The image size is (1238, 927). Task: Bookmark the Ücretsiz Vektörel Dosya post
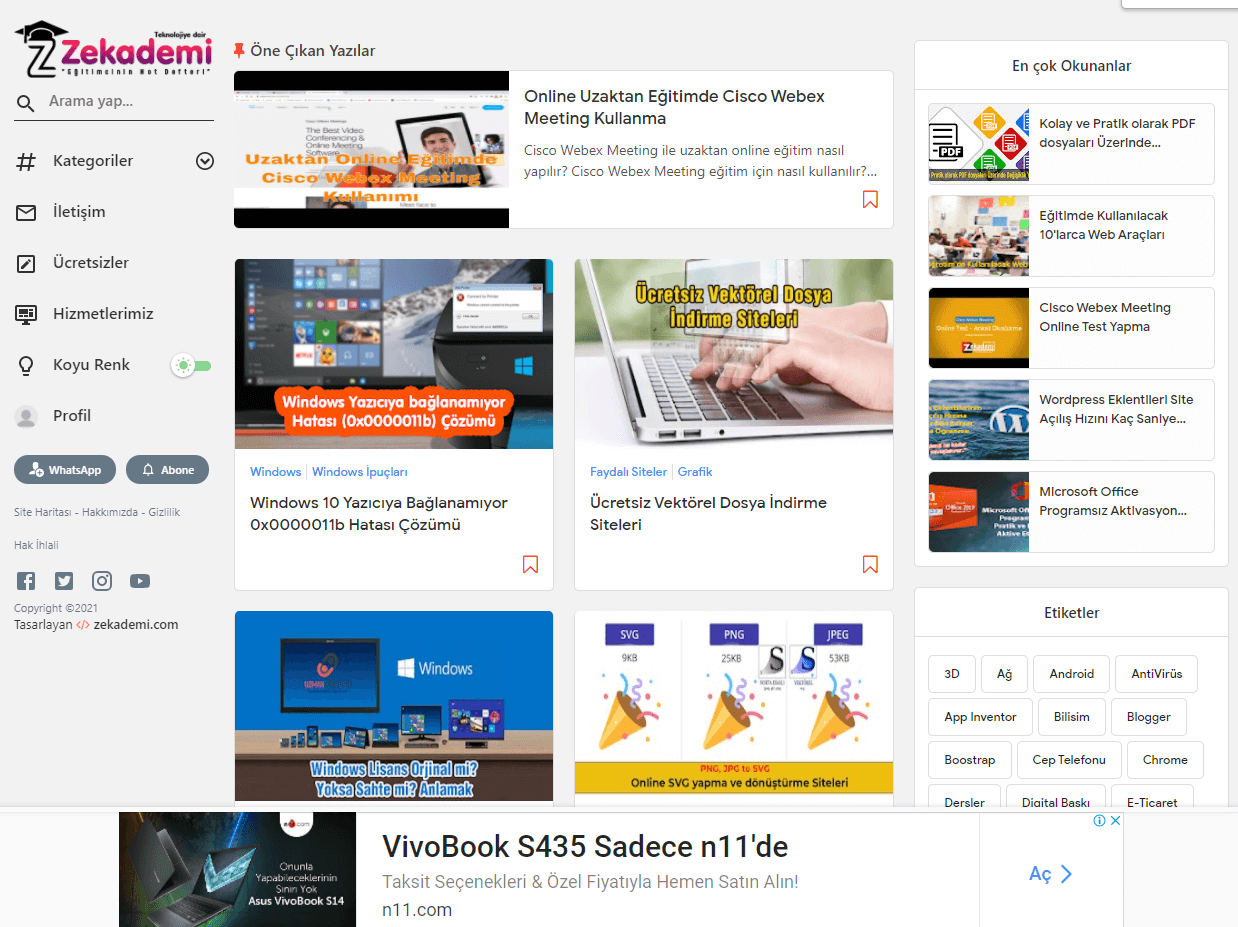(x=870, y=565)
